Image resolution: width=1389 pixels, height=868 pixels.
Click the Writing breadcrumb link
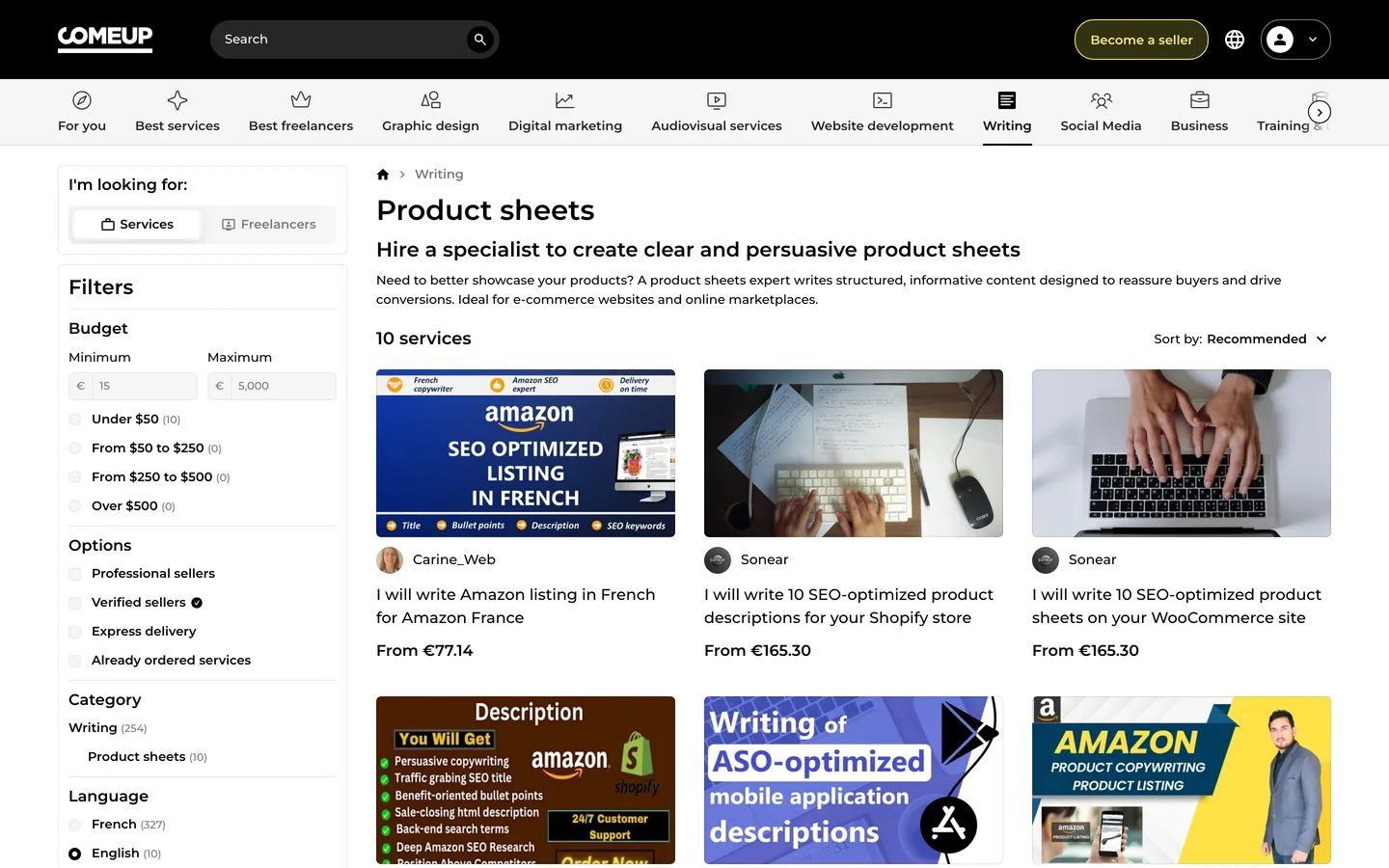pyautogui.click(x=439, y=175)
